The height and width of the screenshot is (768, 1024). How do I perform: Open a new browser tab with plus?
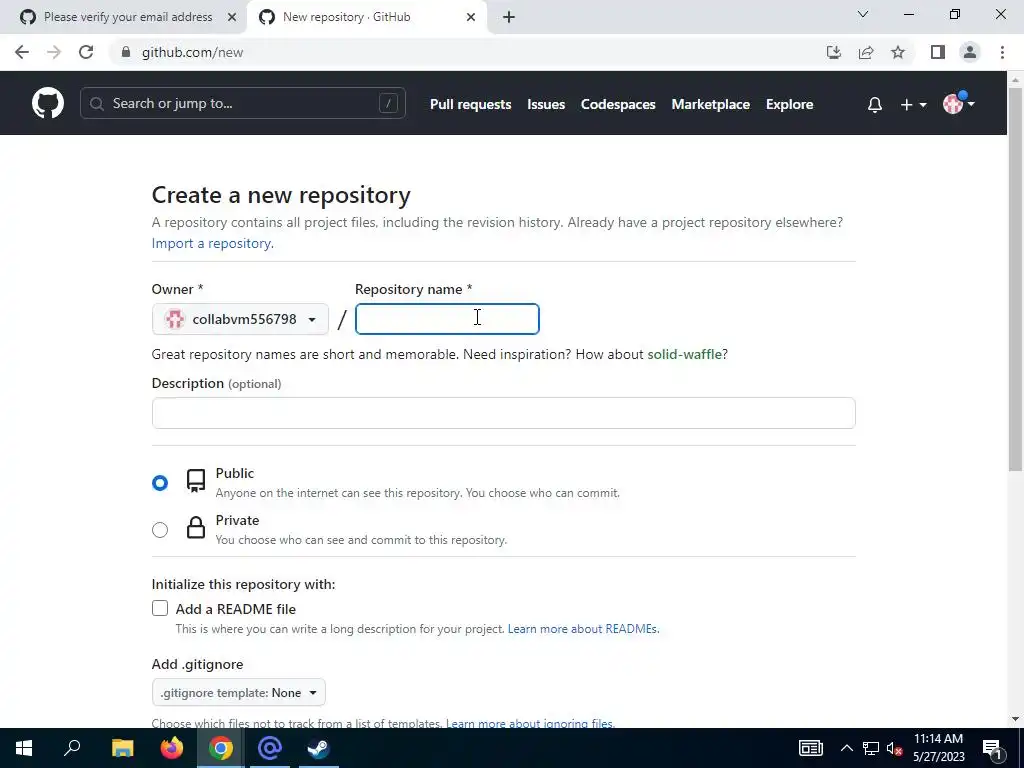509,17
